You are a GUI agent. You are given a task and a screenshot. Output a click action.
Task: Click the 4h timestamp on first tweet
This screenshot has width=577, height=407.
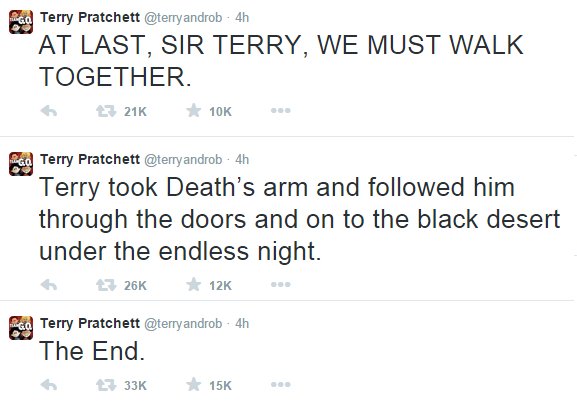point(242,17)
